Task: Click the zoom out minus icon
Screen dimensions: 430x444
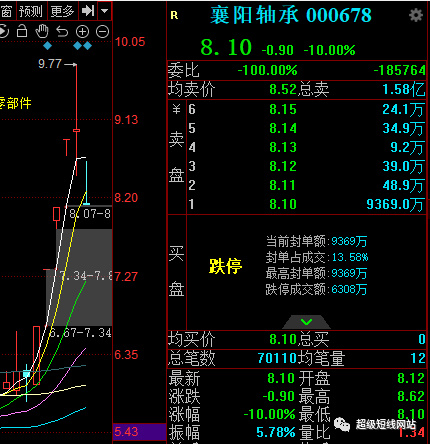Action: (102, 32)
